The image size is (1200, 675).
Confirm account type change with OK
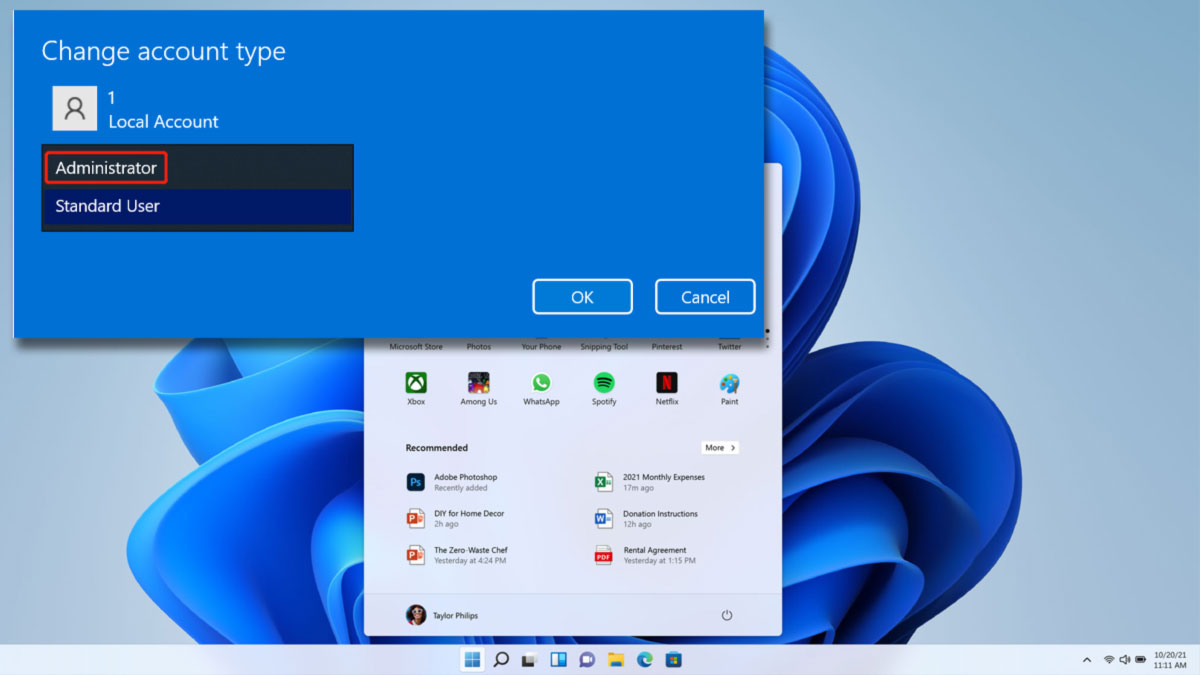tap(582, 296)
